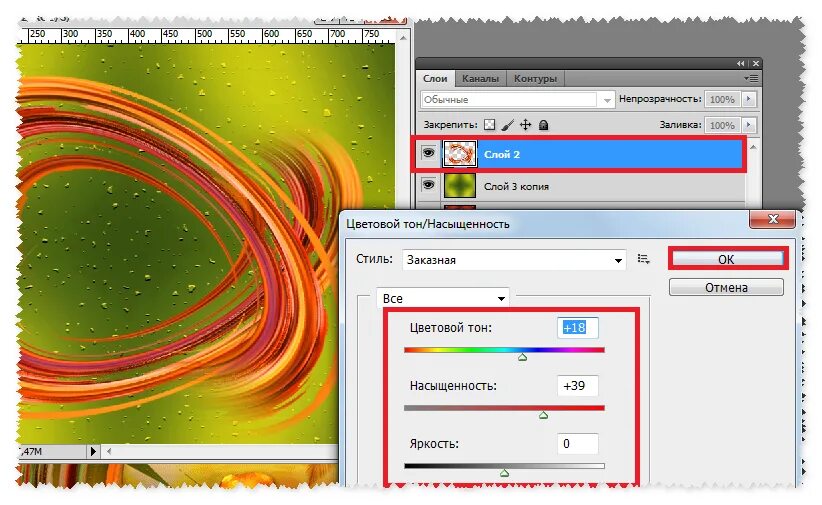The height and width of the screenshot is (505, 822).
Task: Close the Цветовой тон/Насыщенность dialog
Action: click(x=773, y=219)
